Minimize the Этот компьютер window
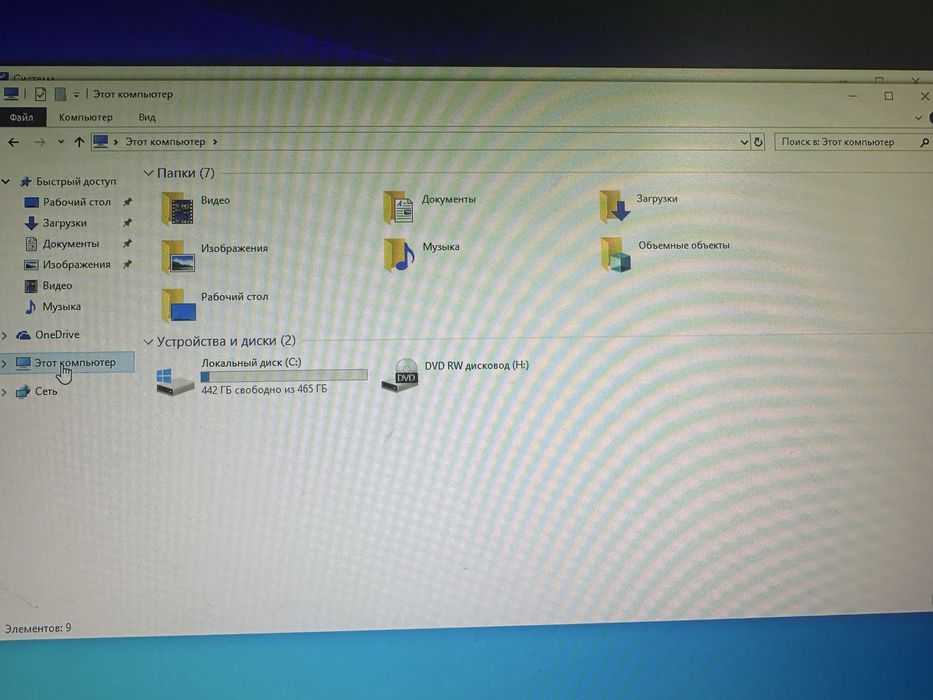Screen dimensions: 933x700 (853, 96)
